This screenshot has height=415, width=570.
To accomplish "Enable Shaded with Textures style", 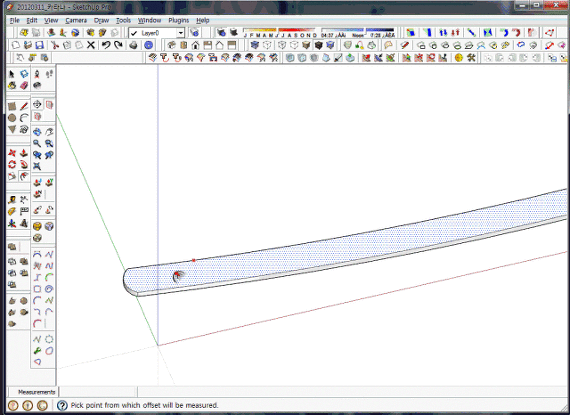I will tap(306, 45).
